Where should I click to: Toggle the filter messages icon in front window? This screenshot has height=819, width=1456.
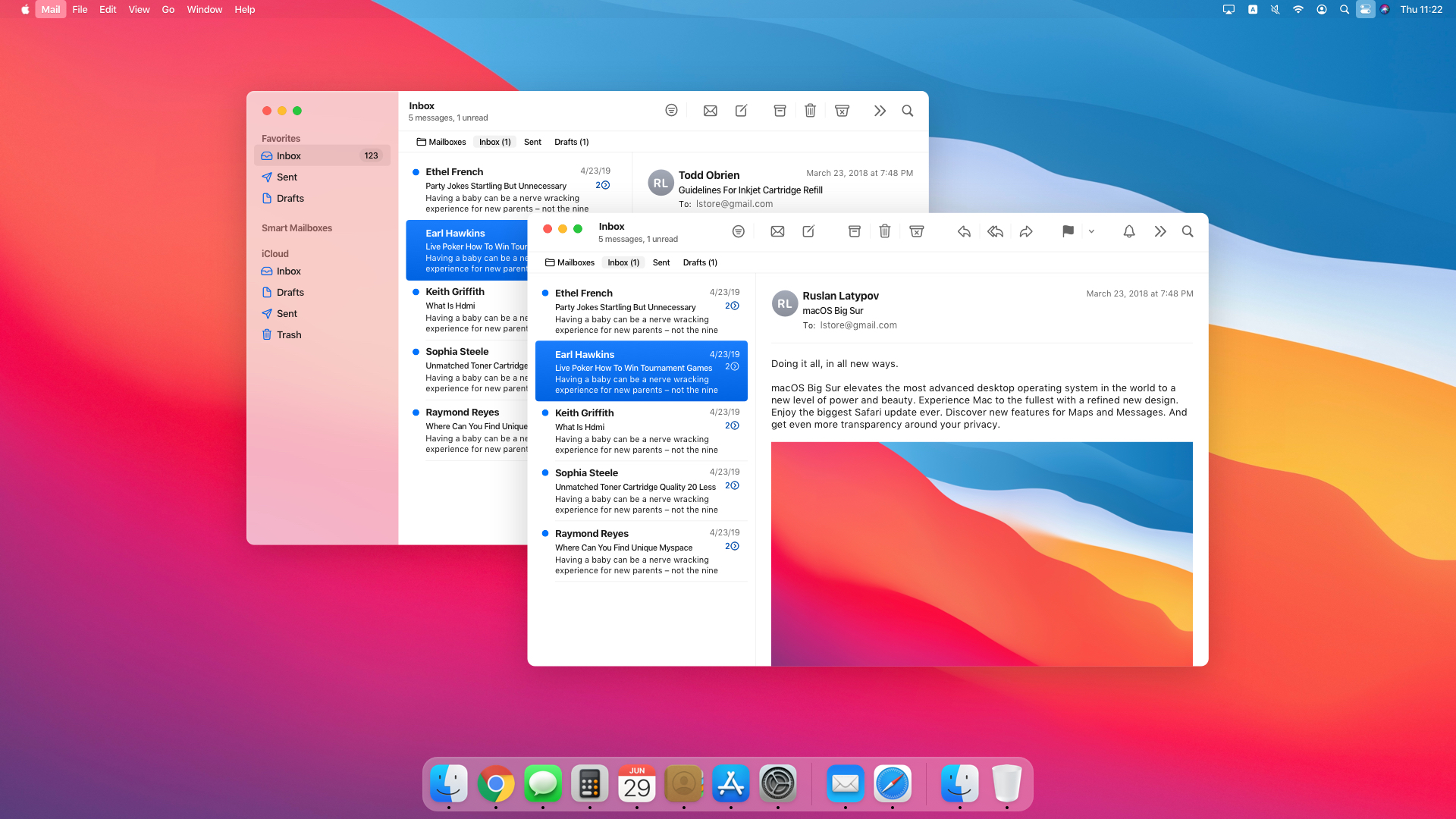click(x=738, y=232)
